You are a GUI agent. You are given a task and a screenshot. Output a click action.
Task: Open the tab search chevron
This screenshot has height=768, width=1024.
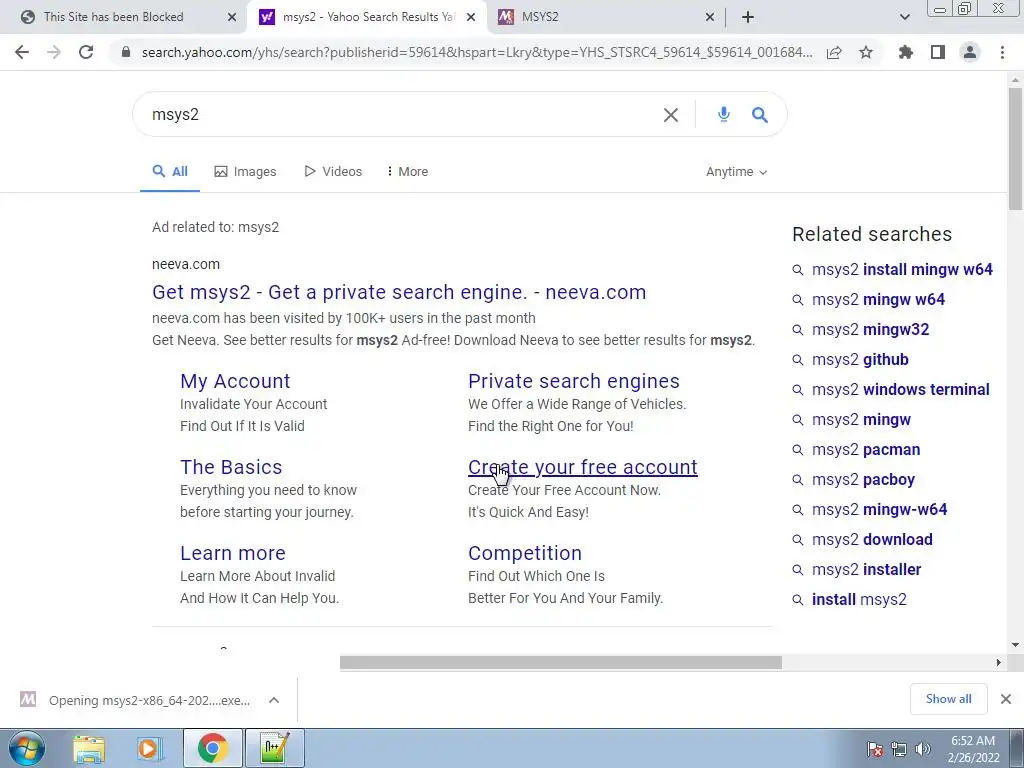(904, 17)
